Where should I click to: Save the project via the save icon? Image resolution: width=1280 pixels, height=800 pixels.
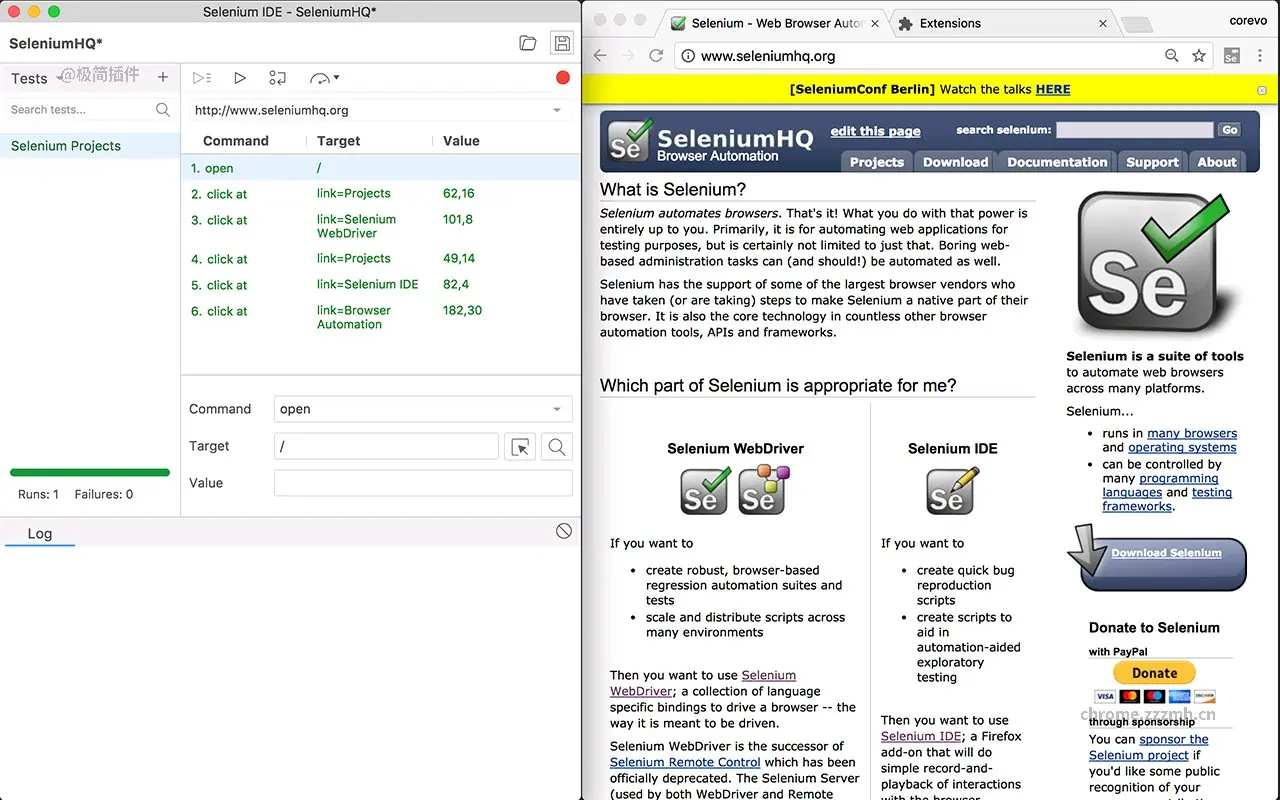click(561, 43)
